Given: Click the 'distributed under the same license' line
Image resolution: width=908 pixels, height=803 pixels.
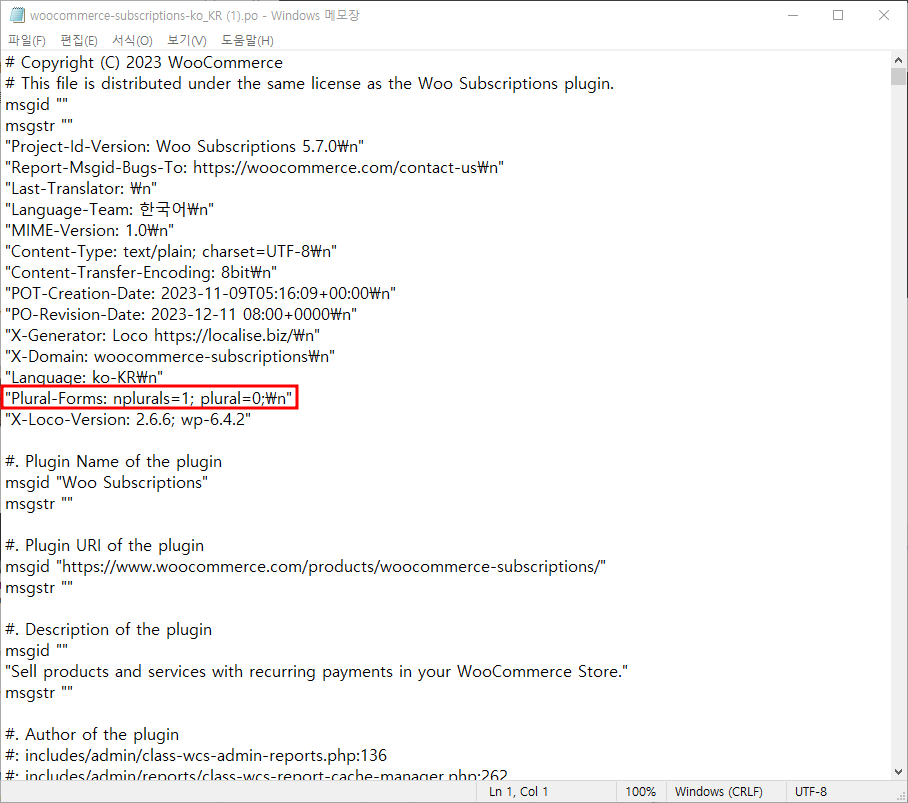Looking at the screenshot, I should tap(310, 83).
